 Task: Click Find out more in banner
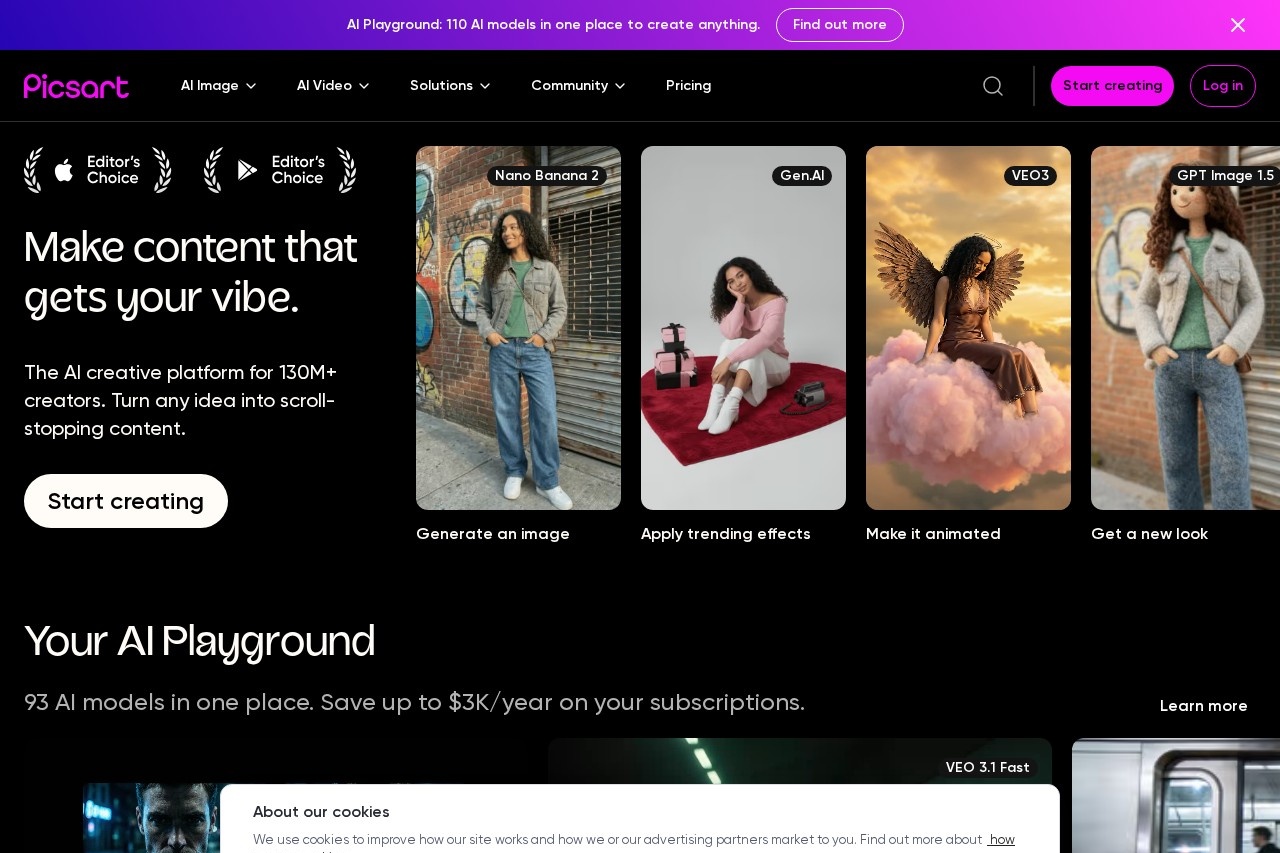pyautogui.click(x=839, y=25)
